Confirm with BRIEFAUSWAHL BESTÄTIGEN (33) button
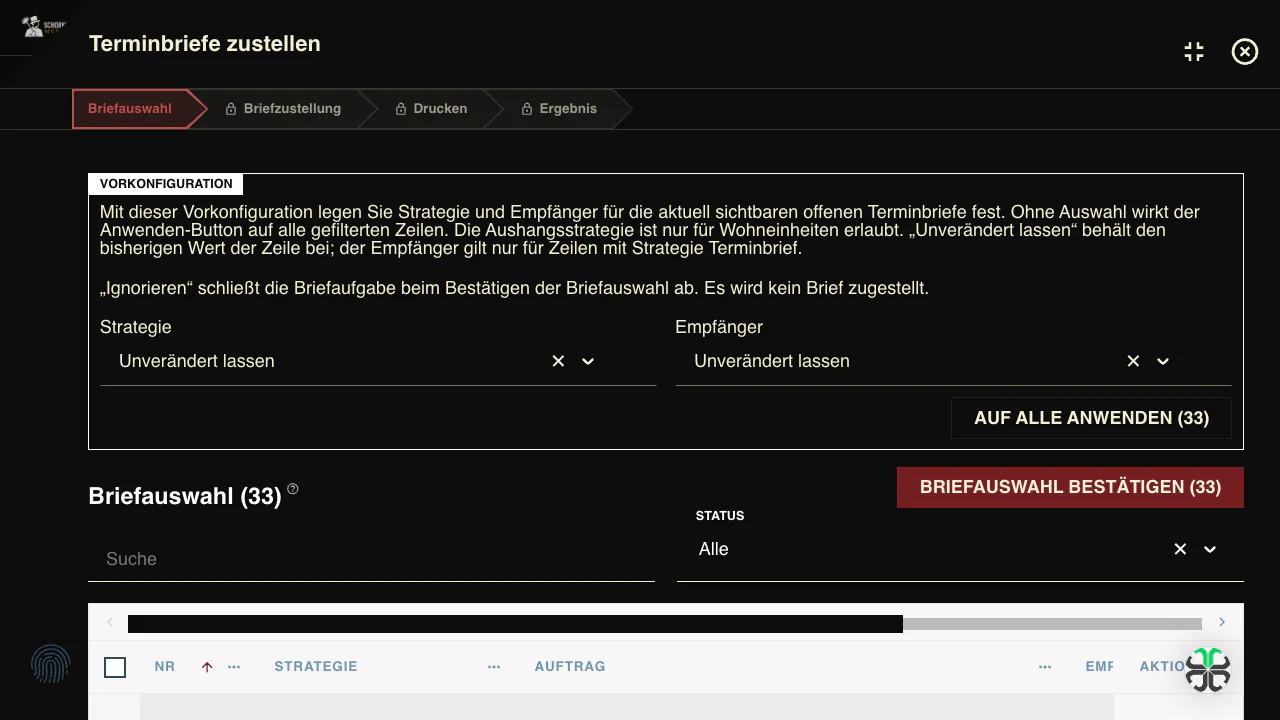Screen dimensions: 1280x720 point(1070,487)
